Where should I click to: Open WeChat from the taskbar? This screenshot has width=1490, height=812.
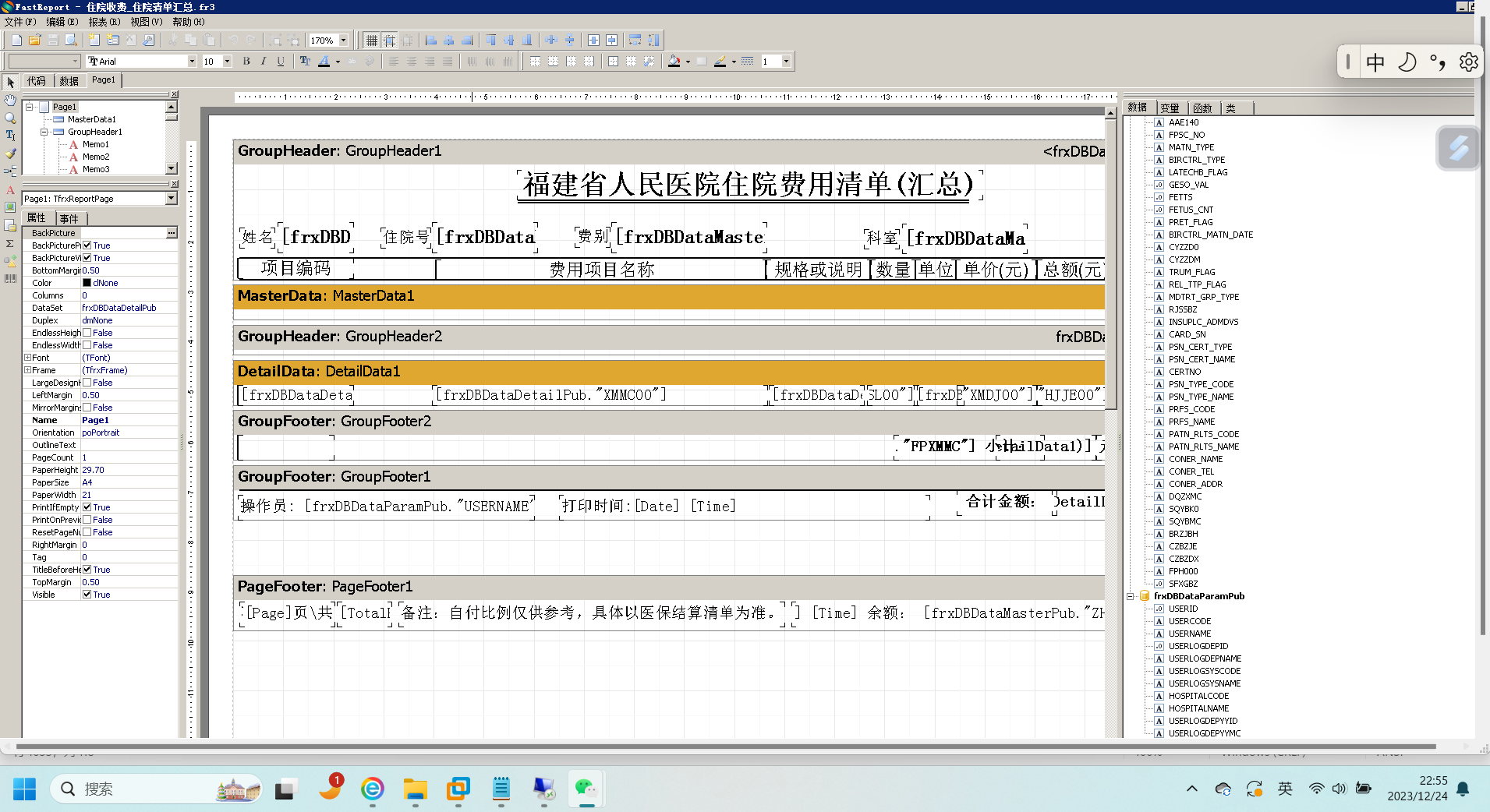pyautogui.click(x=586, y=789)
